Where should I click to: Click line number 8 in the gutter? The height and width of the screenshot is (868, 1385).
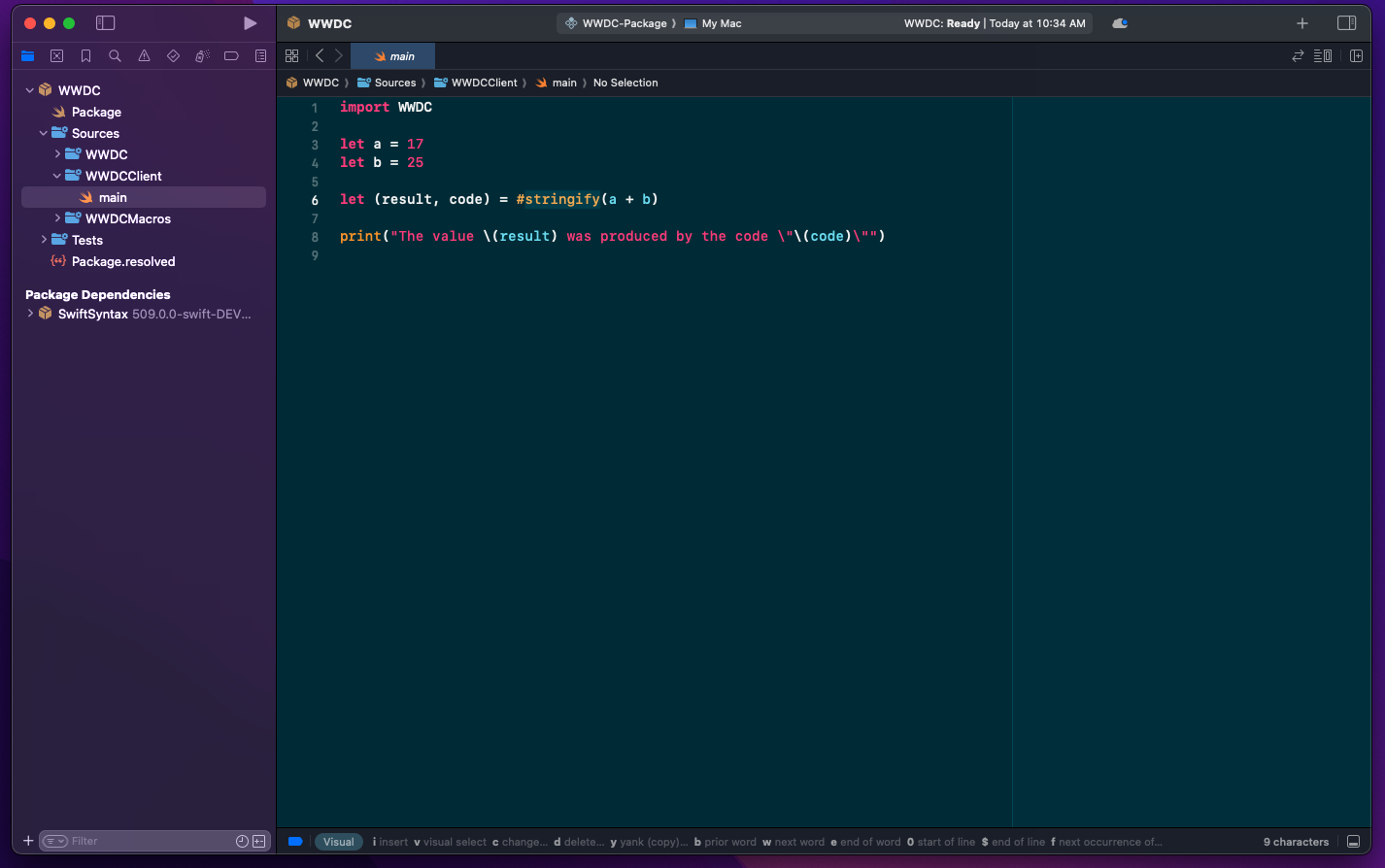(315, 237)
